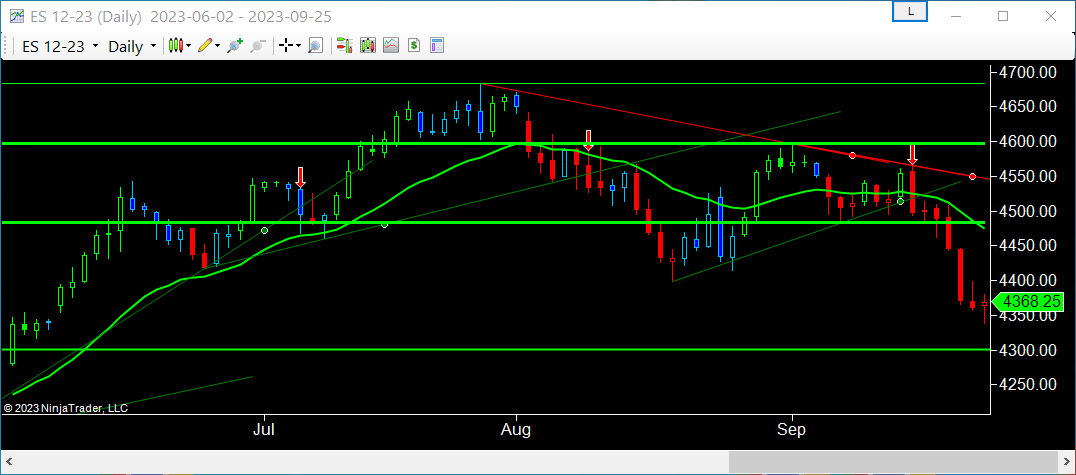
Task: Open the chart Properties icon
Action: pyautogui.click(x=437, y=46)
